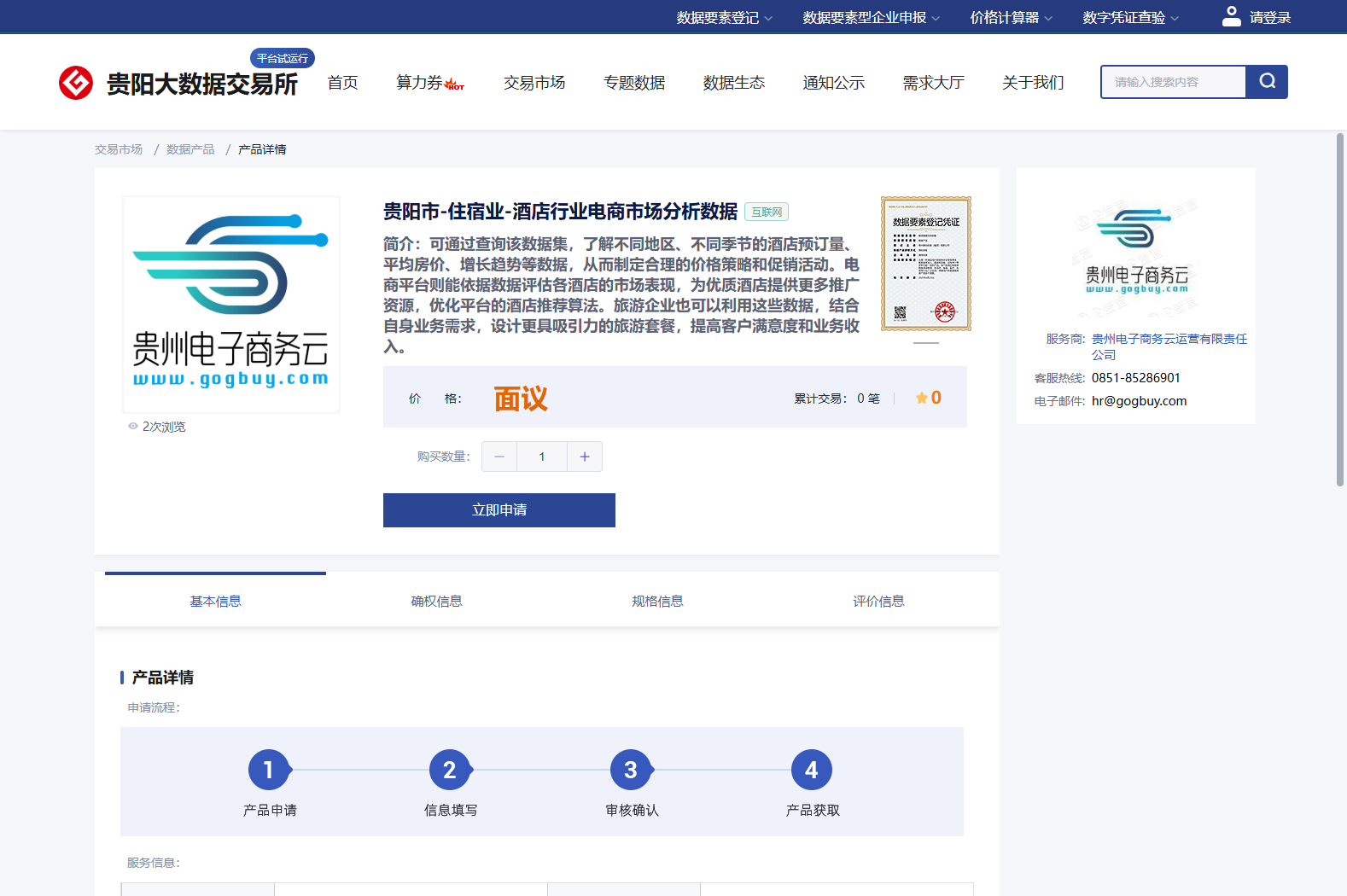Focus the search input 请输入搜索内容
Viewport: 1347px width, 896px height.
tap(1174, 82)
